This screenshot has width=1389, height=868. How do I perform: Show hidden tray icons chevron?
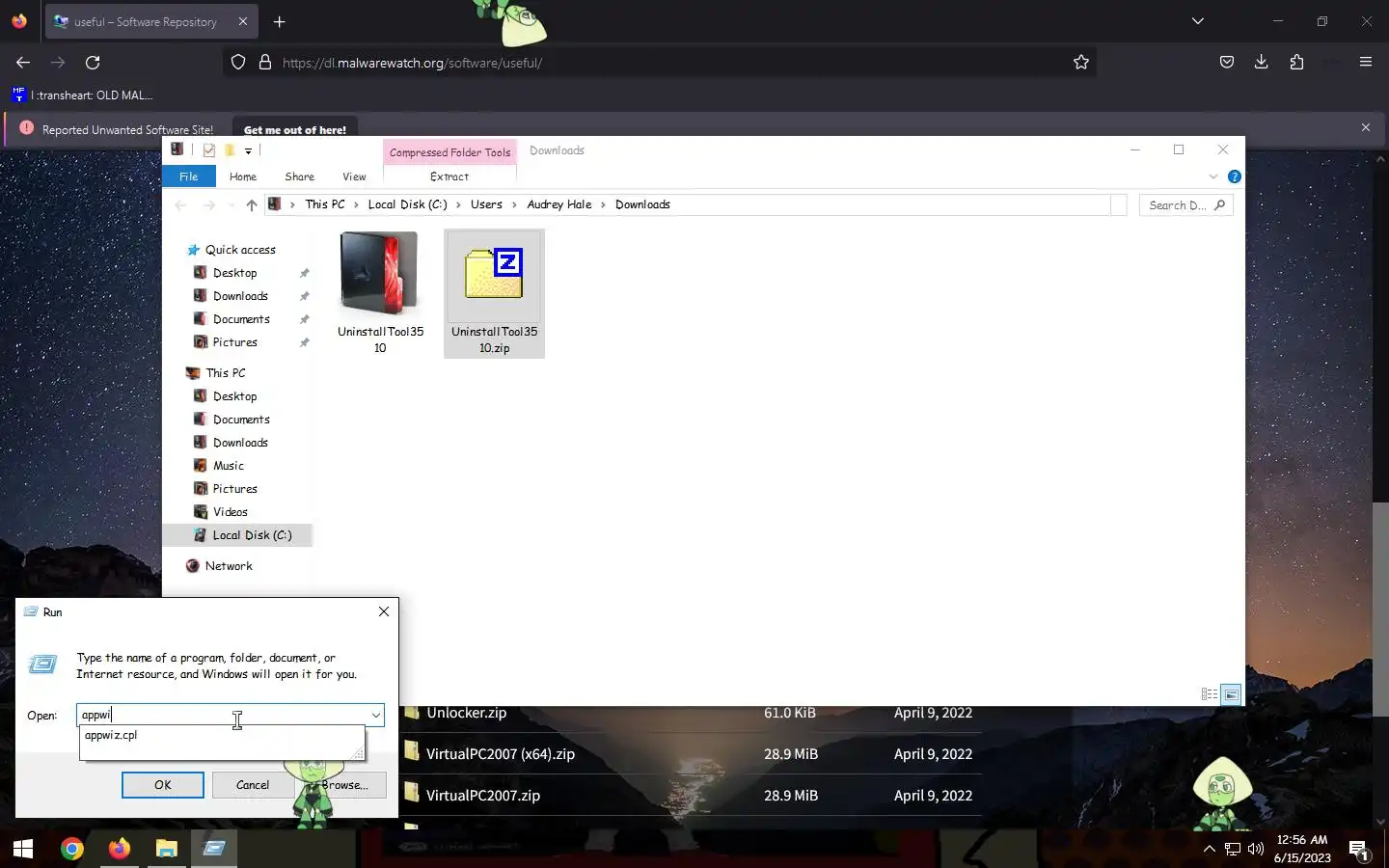tap(1210, 849)
